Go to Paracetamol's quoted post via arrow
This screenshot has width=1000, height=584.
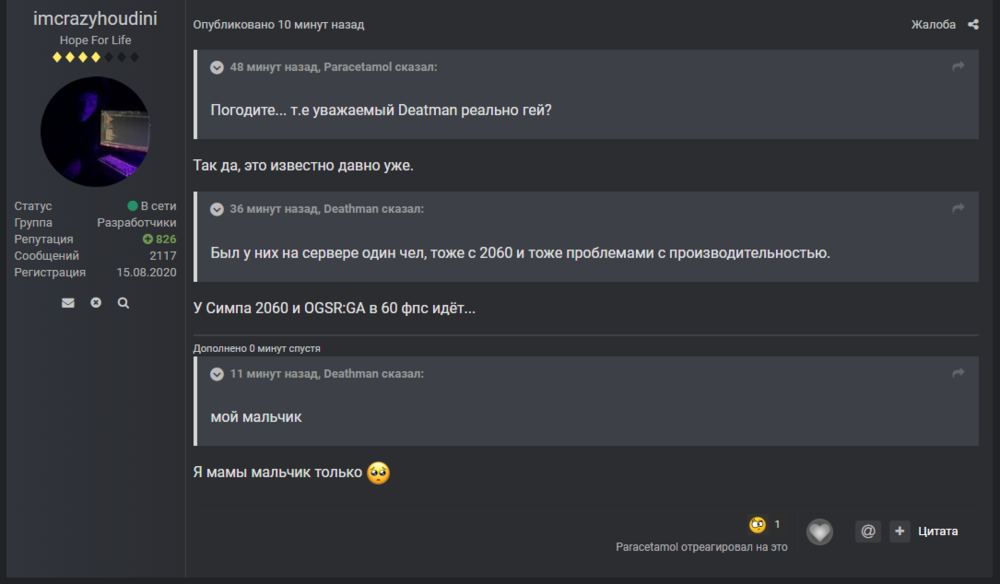point(958,67)
